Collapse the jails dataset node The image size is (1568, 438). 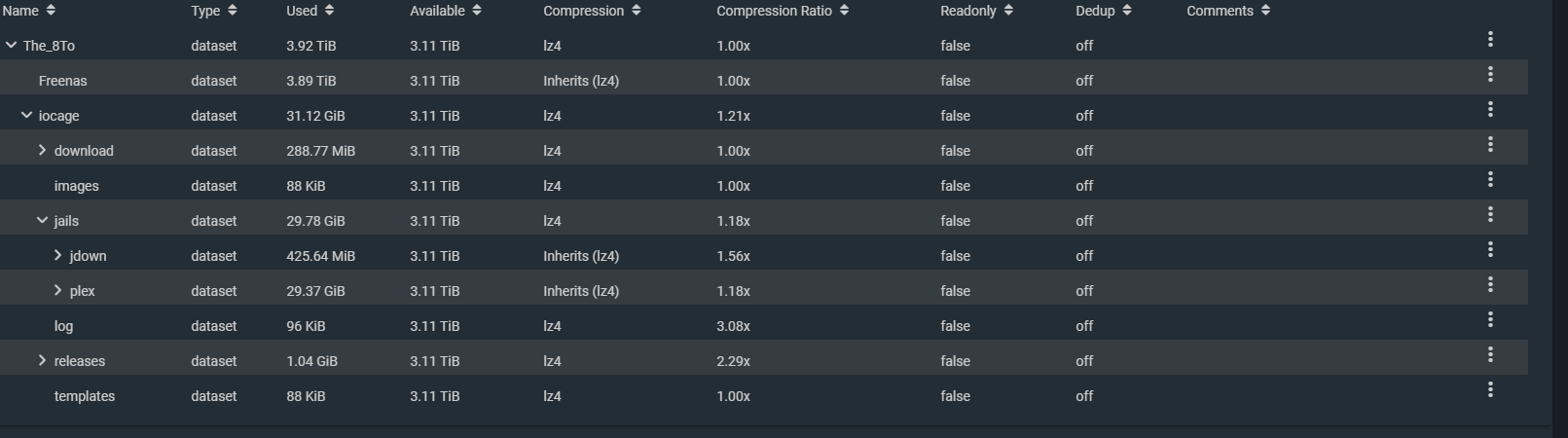click(42, 220)
